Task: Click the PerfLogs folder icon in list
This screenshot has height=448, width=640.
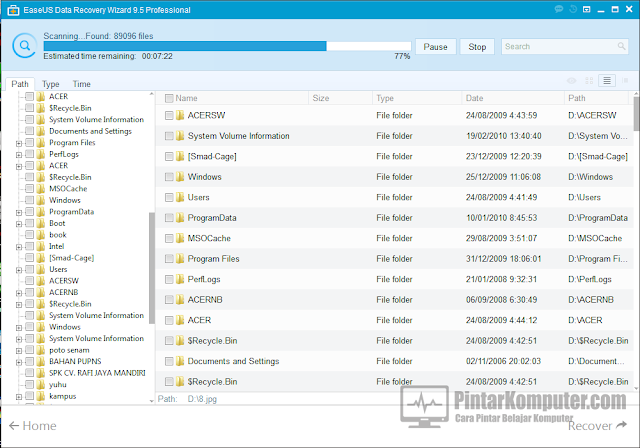Action: [x=180, y=279]
